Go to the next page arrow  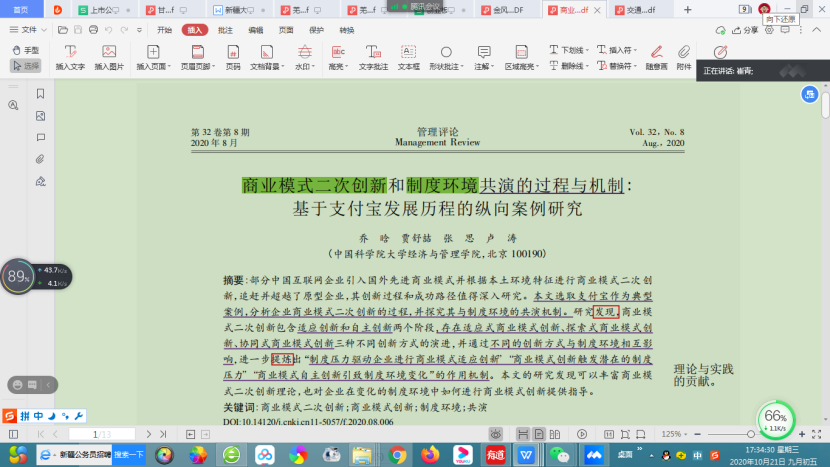(x=149, y=434)
